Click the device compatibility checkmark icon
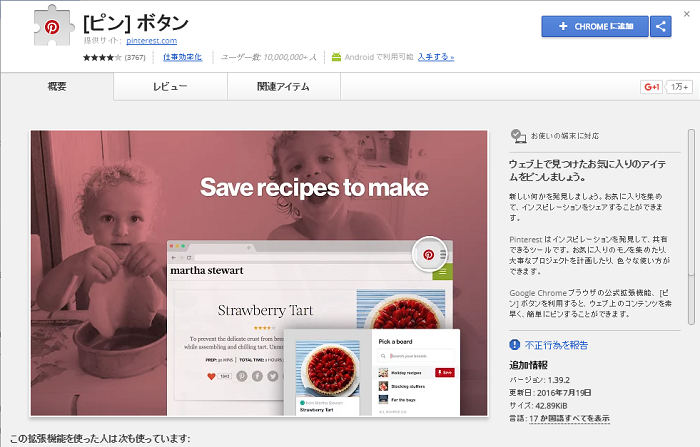Screen dimensions: 700x447 [518, 136]
